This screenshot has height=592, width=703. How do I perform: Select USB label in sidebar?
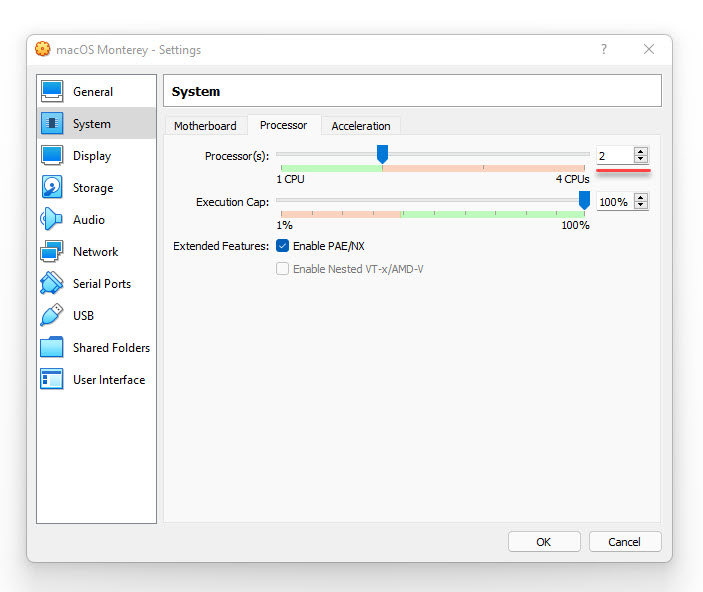tap(83, 316)
